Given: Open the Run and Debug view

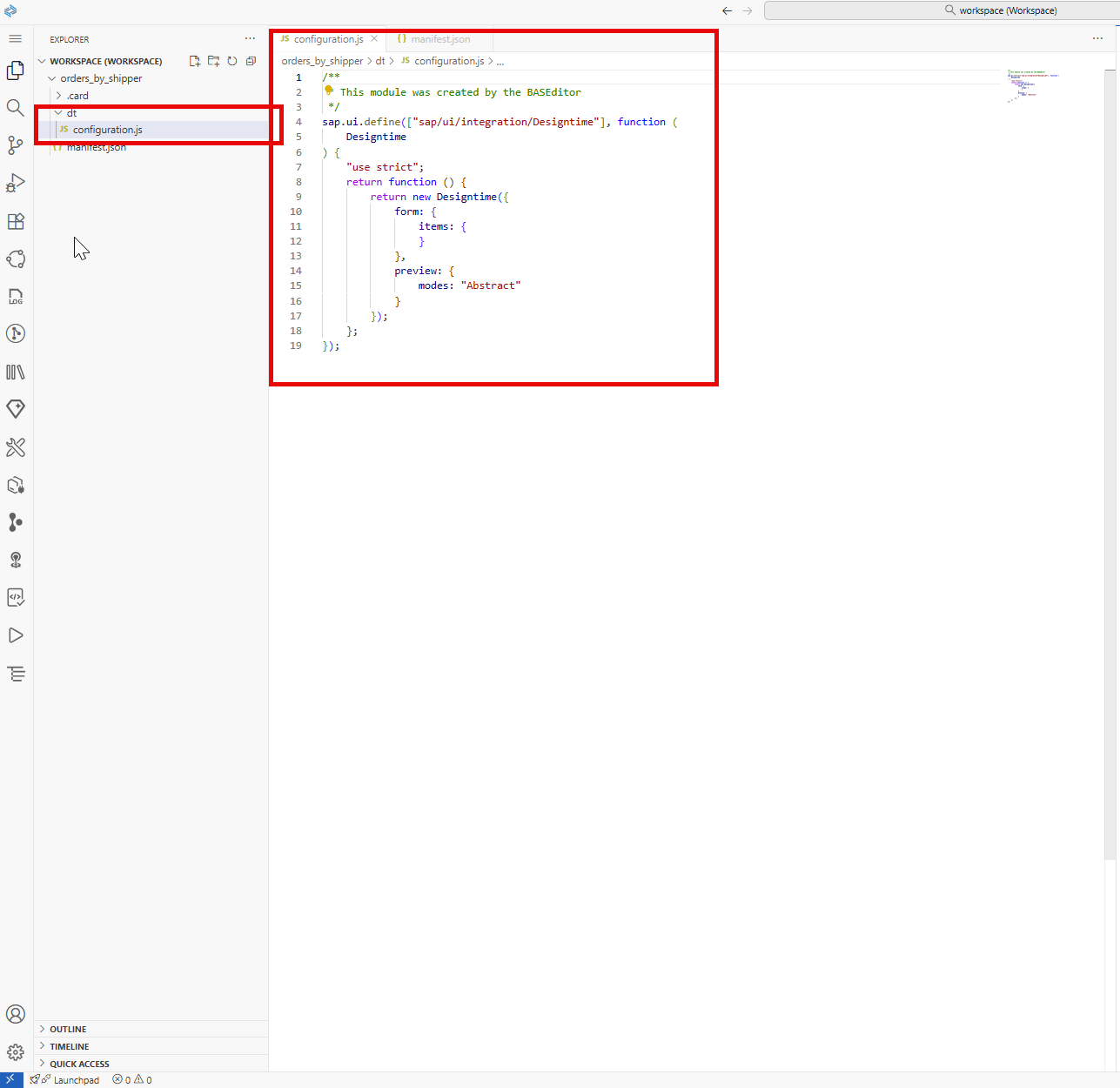Looking at the screenshot, I should point(16,183).
